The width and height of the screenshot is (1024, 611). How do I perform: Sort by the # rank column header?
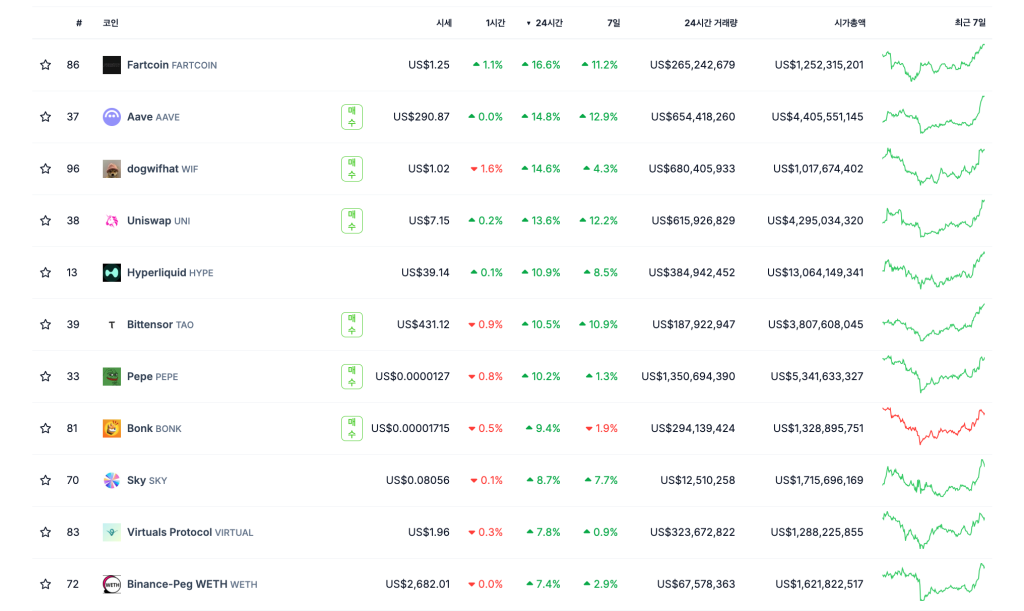pos(79,23)
